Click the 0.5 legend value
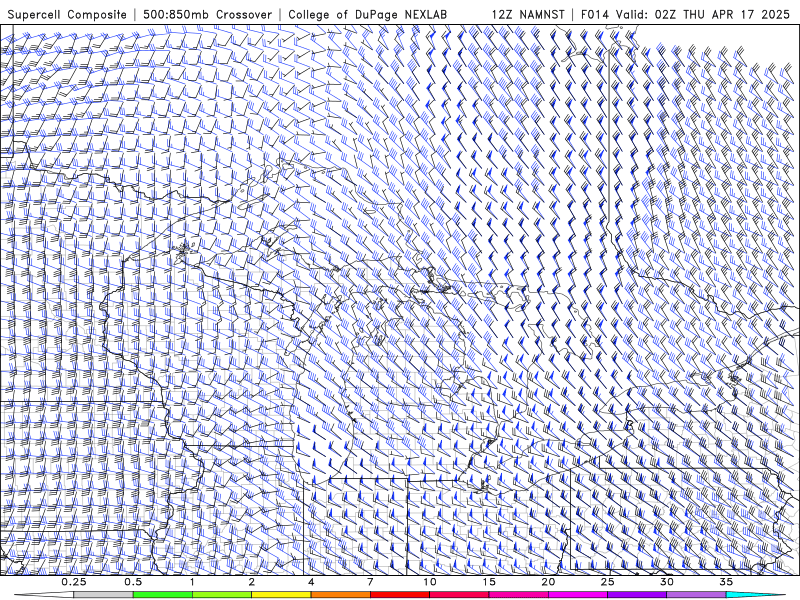This screenshot has height=600, width=800. coord(133,582)
